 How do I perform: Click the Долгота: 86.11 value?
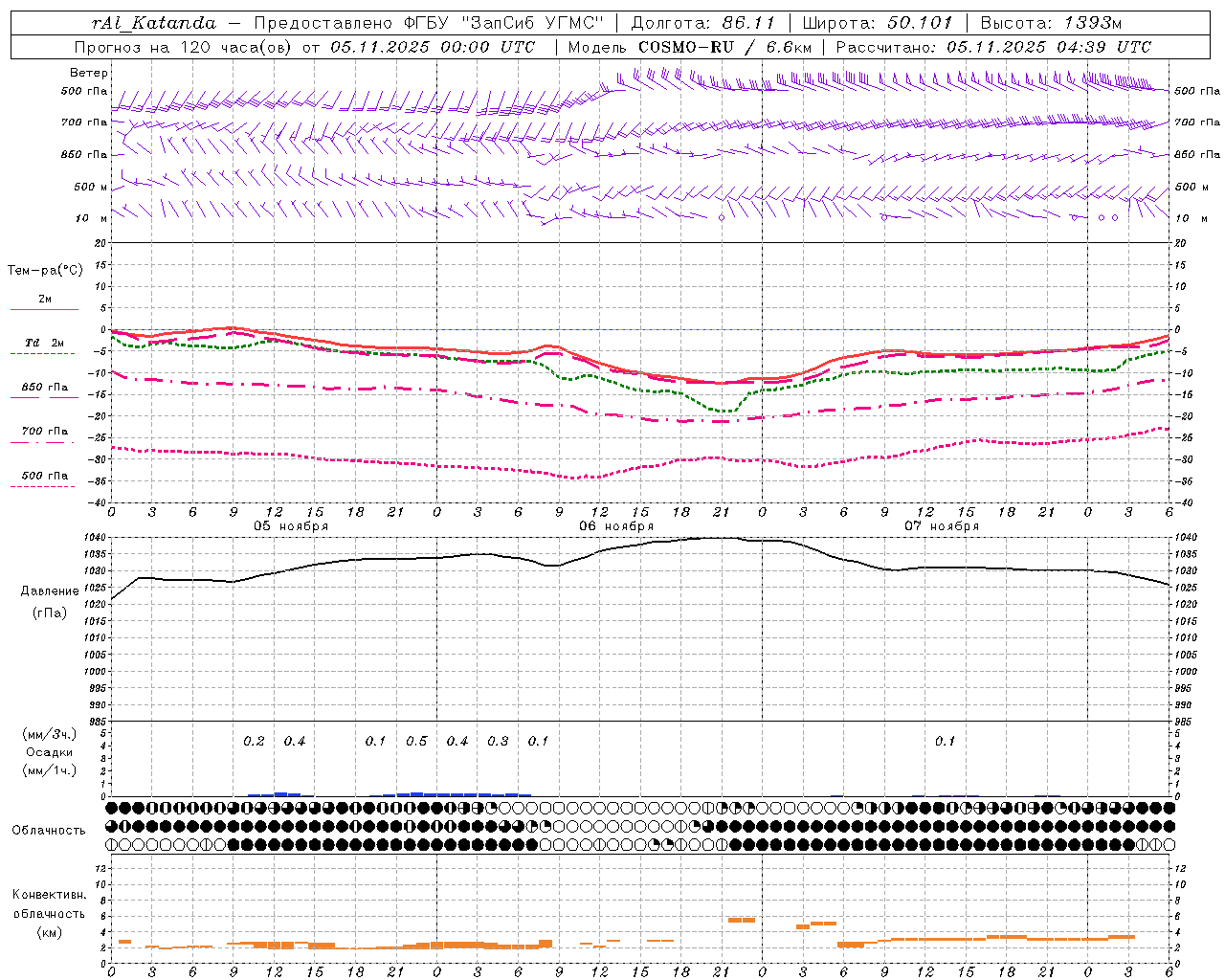click(x=702, y=23)
